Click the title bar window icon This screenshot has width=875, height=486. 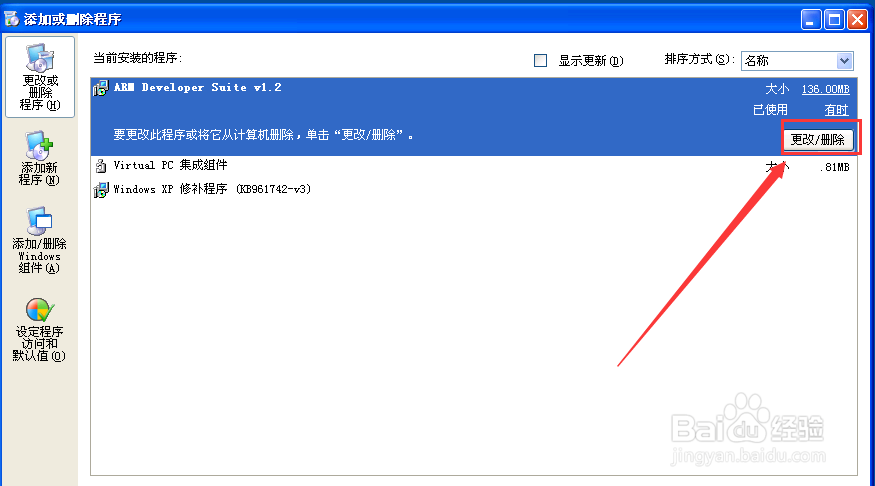[x=12, y=19]
